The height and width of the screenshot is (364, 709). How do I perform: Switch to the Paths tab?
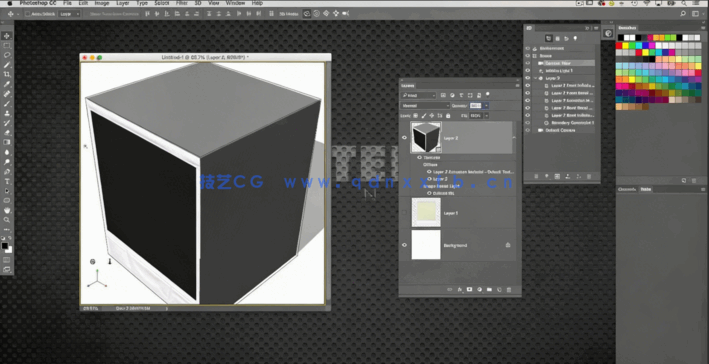click(x=646, y=189)
